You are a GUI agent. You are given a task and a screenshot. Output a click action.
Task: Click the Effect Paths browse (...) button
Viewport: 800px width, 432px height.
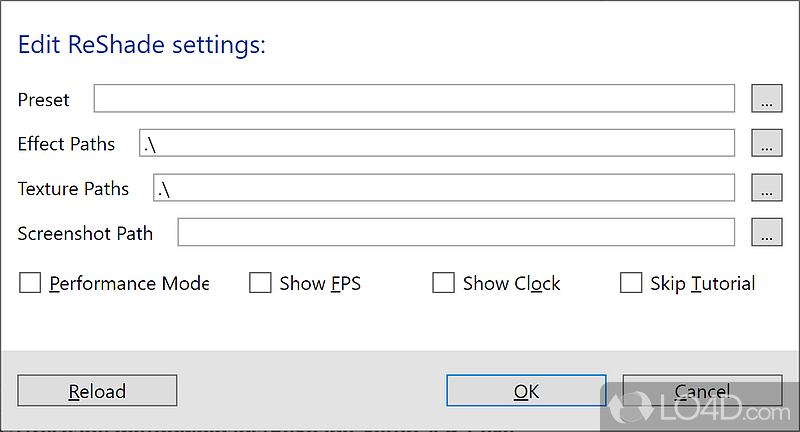point(766,143)
